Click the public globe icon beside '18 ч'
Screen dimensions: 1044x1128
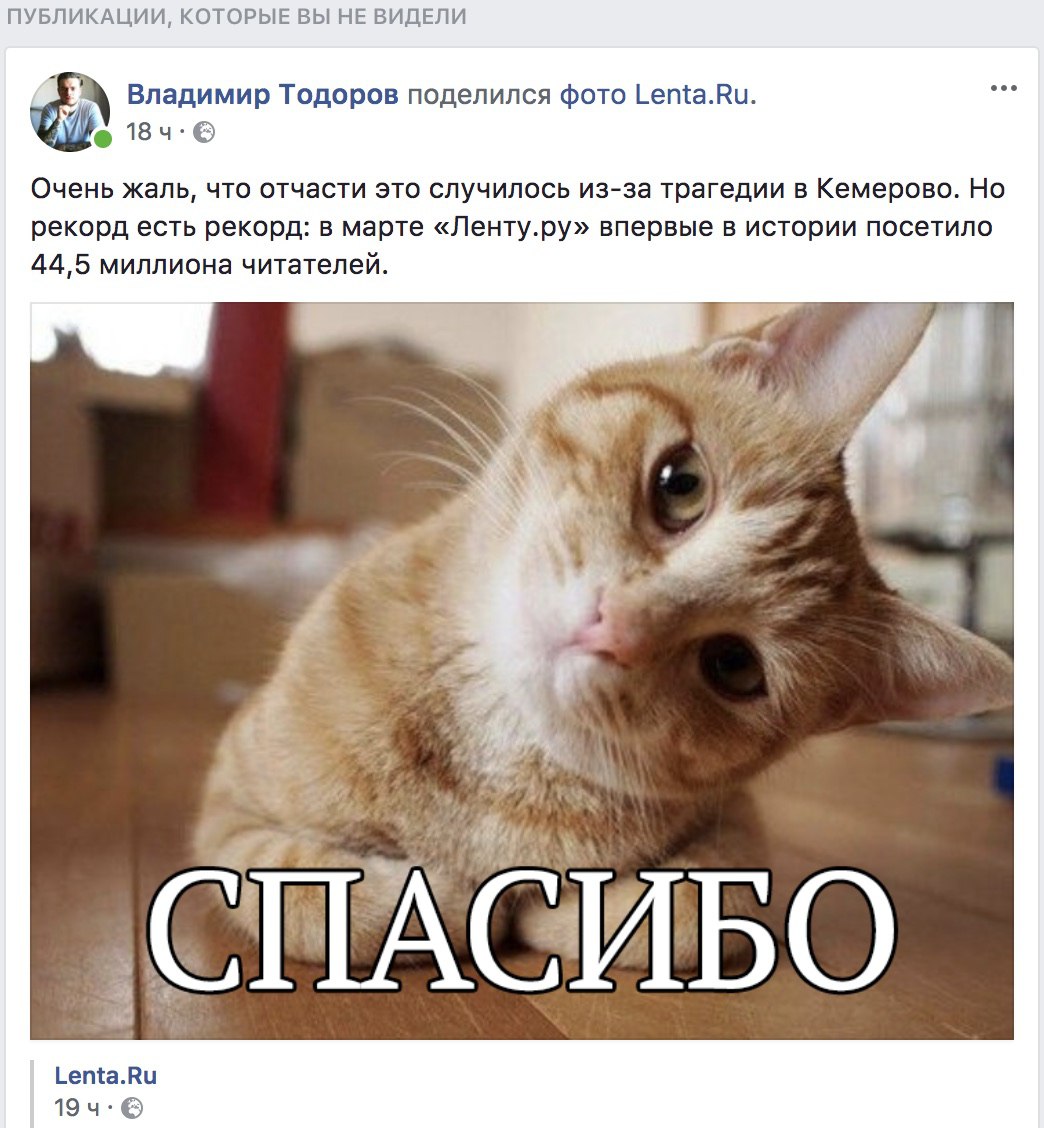click(204, 132)
